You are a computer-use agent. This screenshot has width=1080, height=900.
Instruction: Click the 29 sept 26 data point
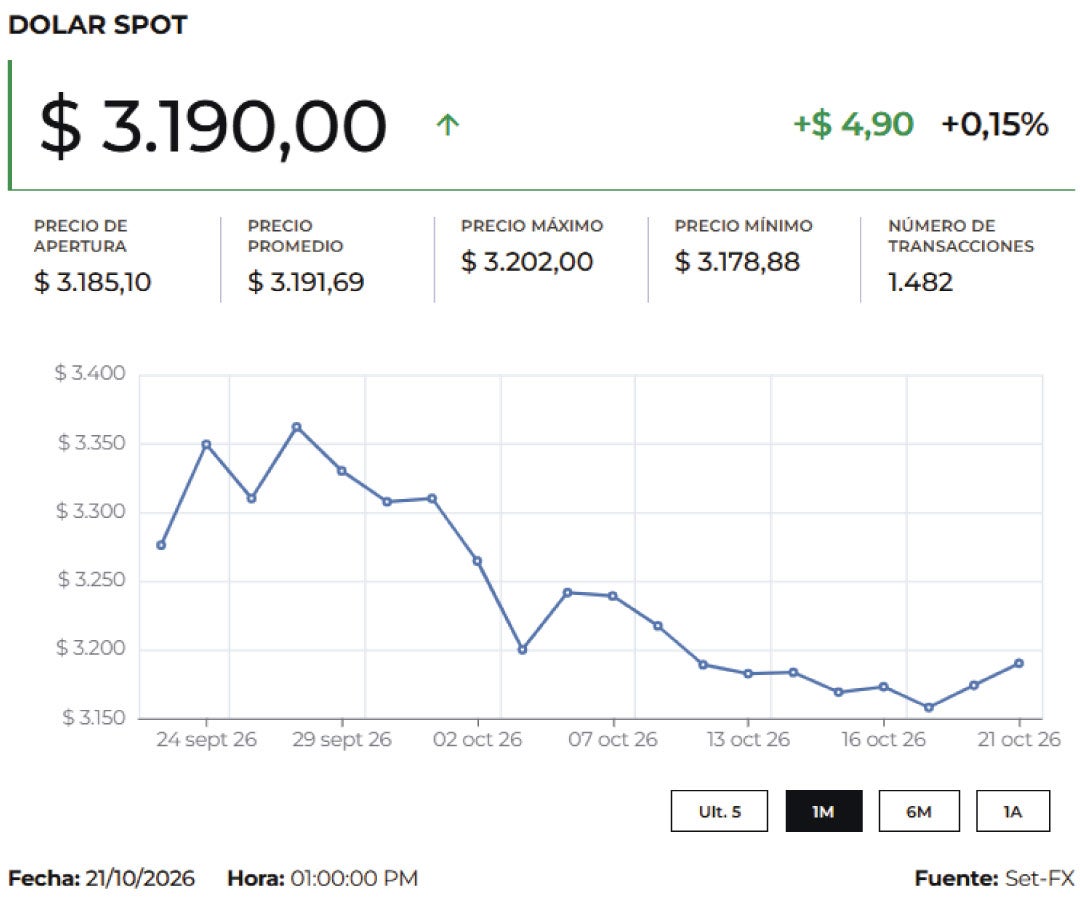pos(342,471)
